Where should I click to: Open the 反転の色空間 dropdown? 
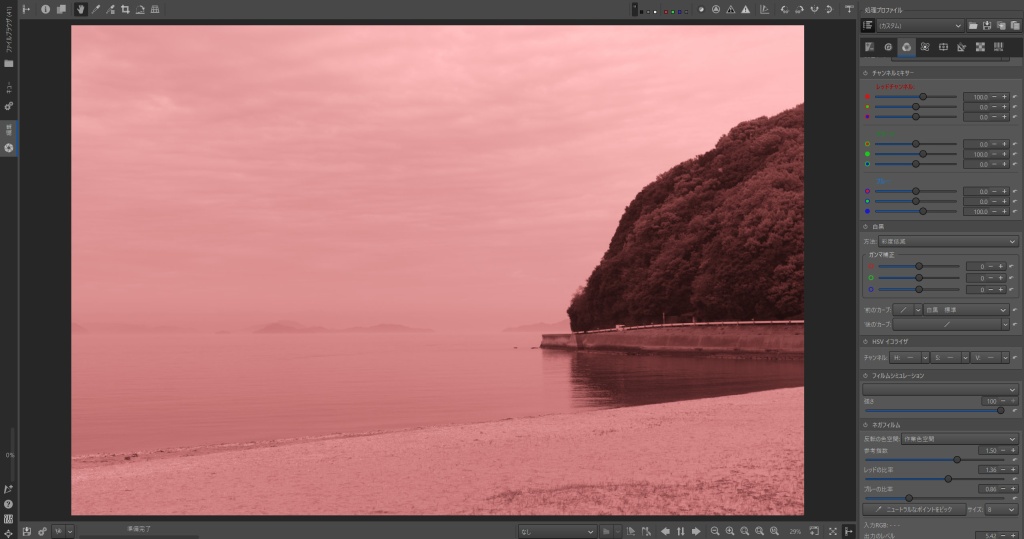point(959,439)
